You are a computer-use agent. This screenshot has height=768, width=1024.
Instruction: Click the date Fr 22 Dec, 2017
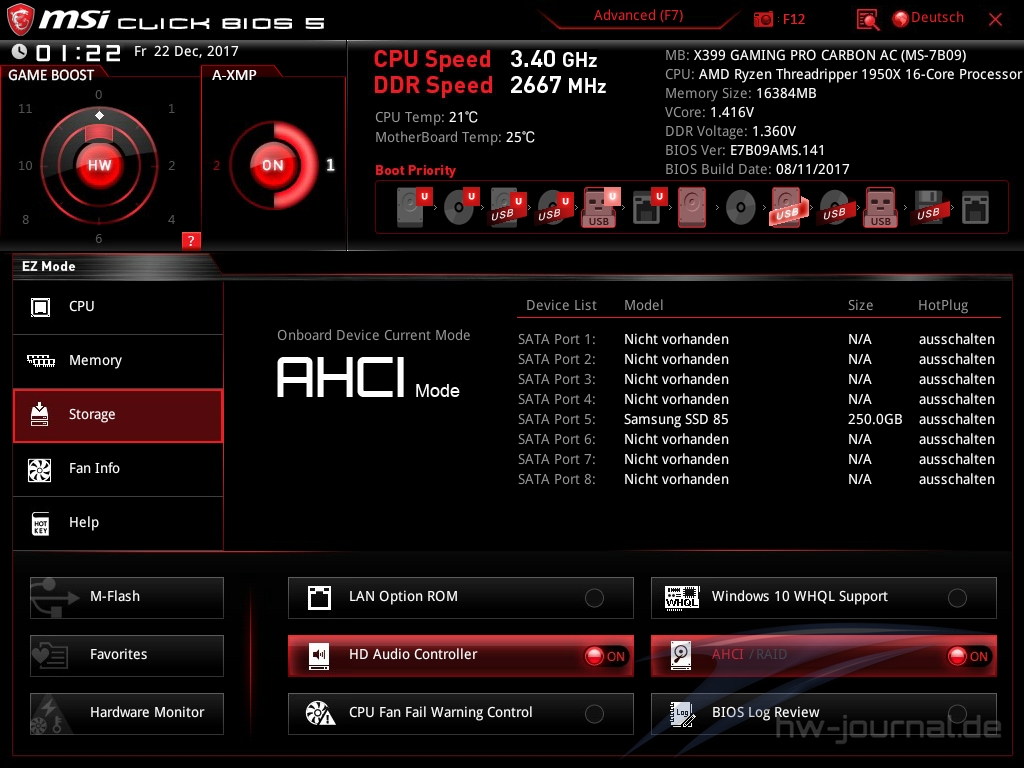[186, 51]
